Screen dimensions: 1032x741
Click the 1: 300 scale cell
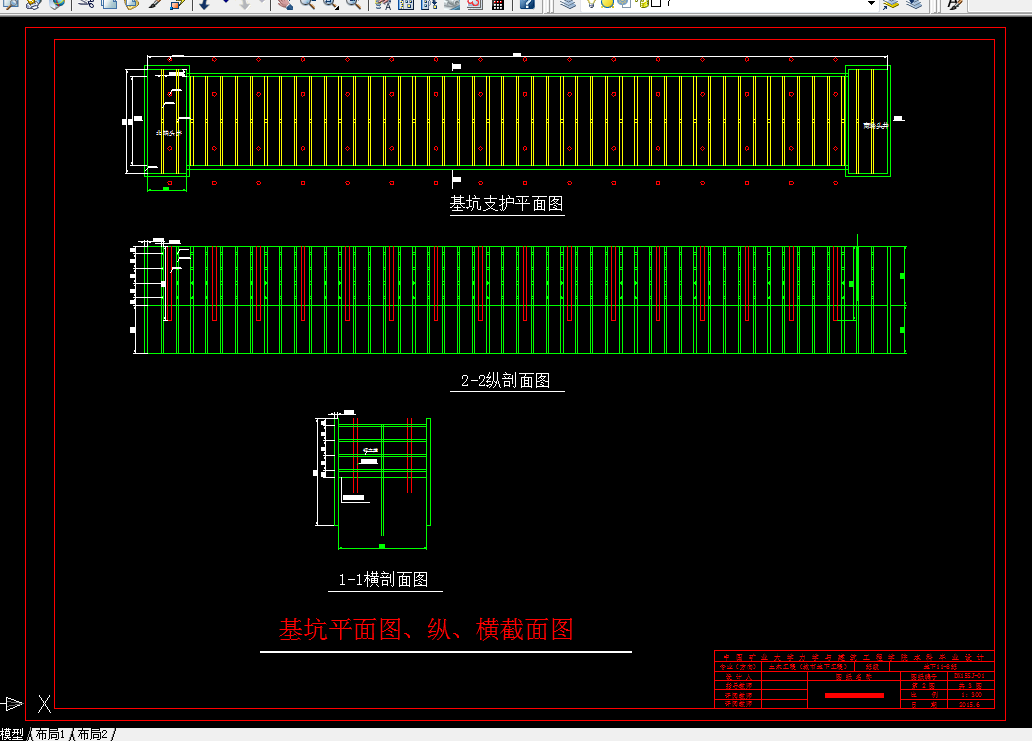point(971,695)
